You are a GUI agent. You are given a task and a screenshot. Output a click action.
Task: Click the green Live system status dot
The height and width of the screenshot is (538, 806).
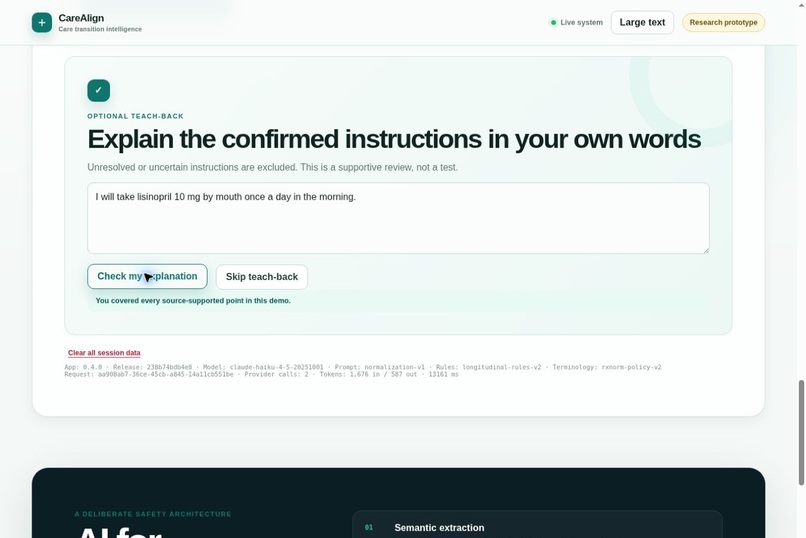pyautogui.click(x=553, y=23)
